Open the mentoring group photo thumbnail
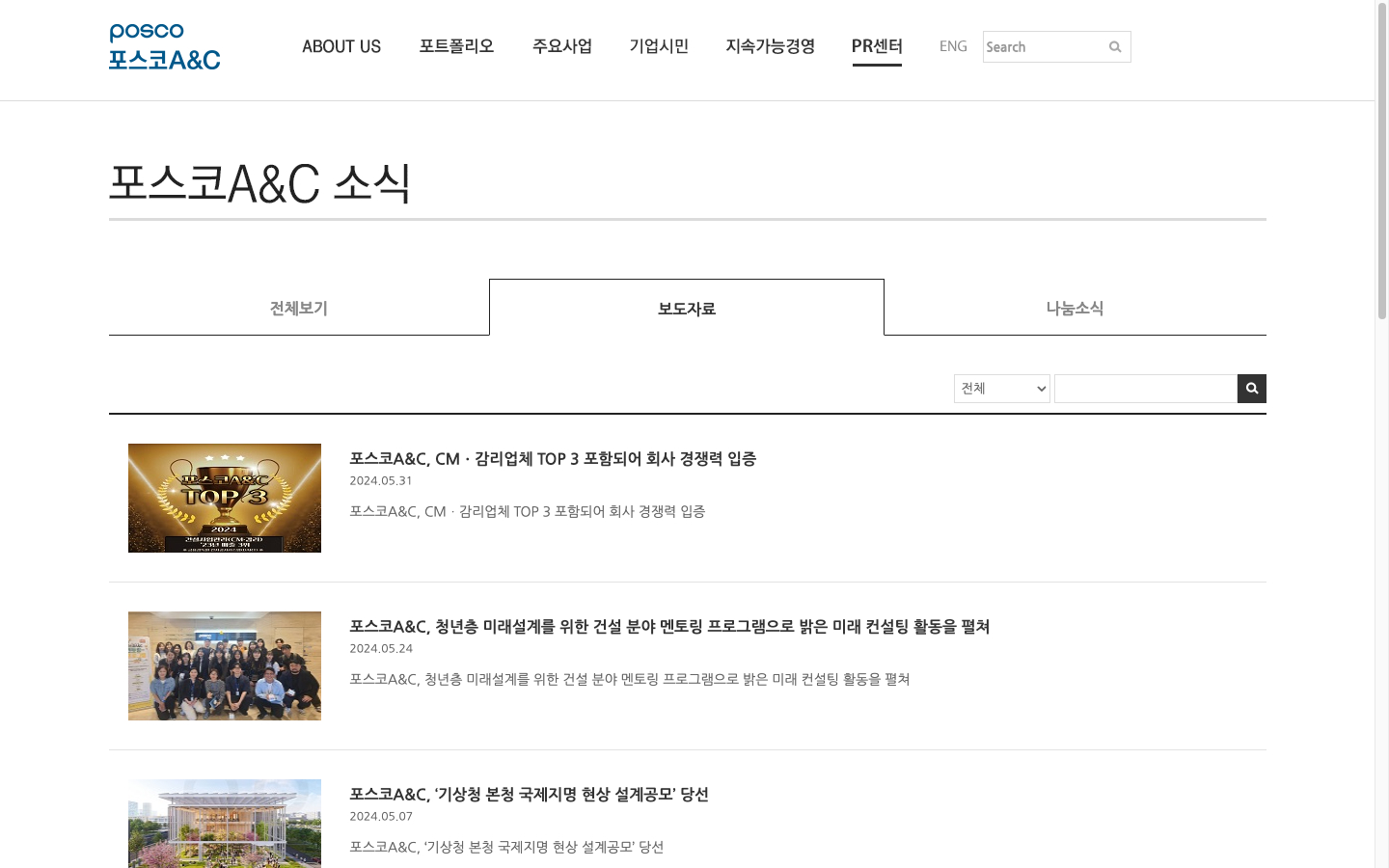This screenshot has width=1389, height=868. pos(225,666)
